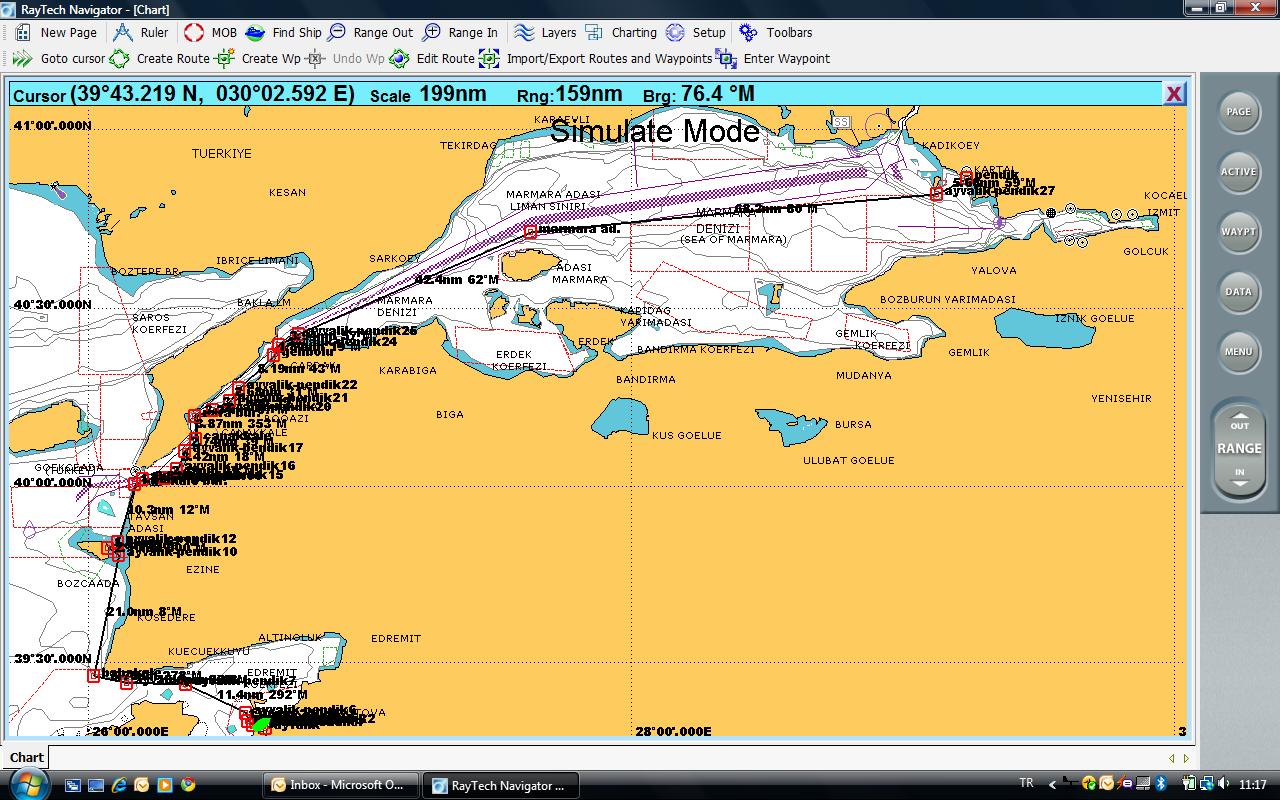Screen dimensions: 1280x800
Task: Center the chart with Find Ship
Action: [x=285, y=32]
